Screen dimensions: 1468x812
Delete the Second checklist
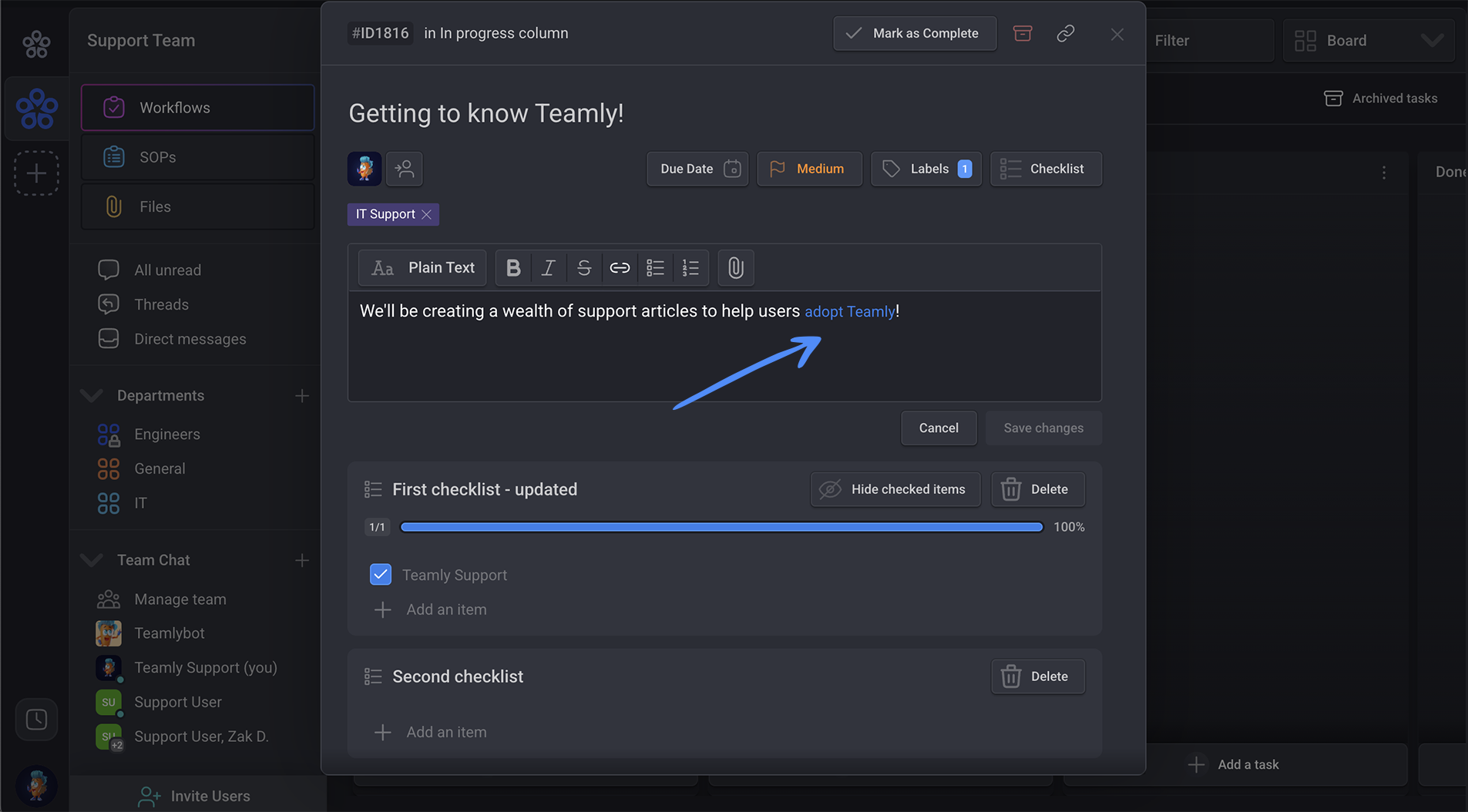coord(1038,676)
